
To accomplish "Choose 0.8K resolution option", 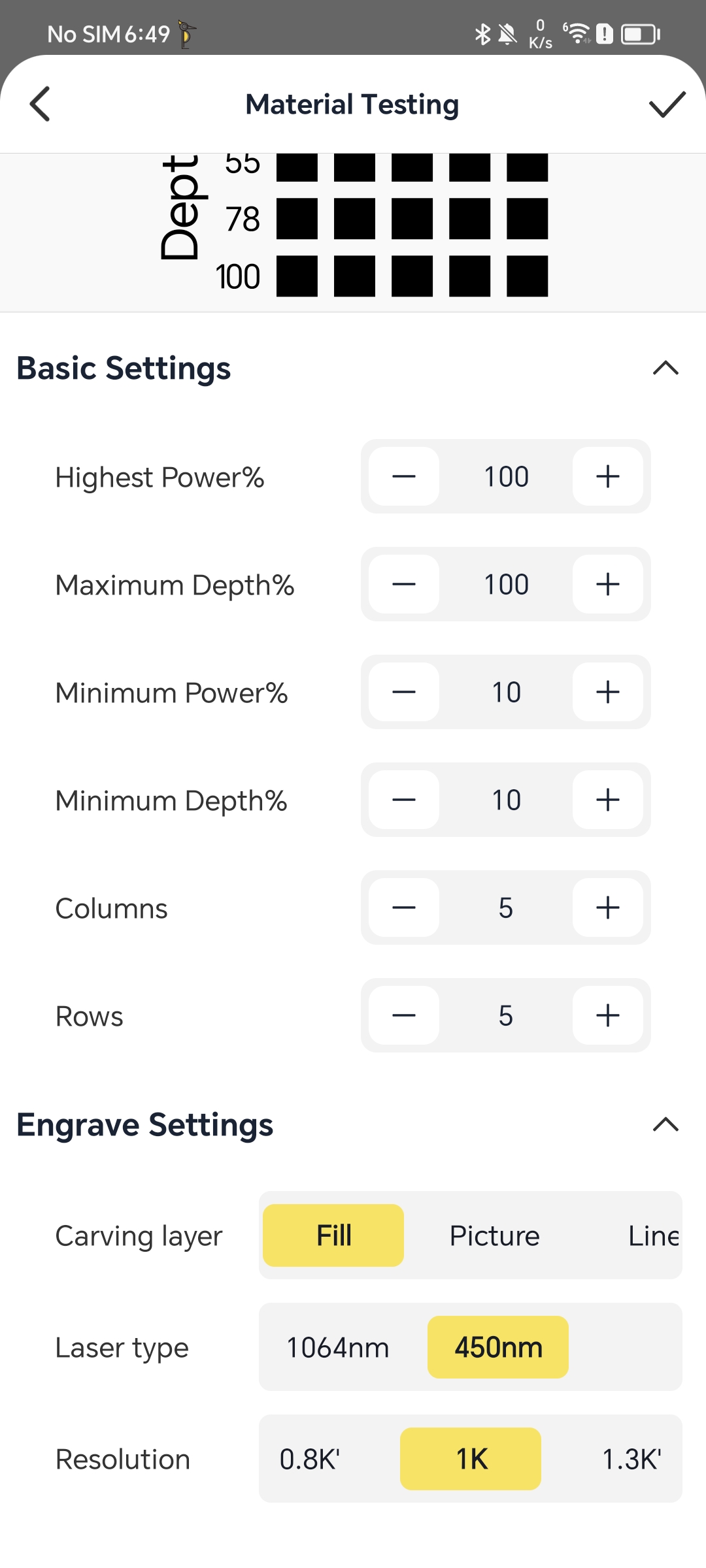I will 310,1459.
